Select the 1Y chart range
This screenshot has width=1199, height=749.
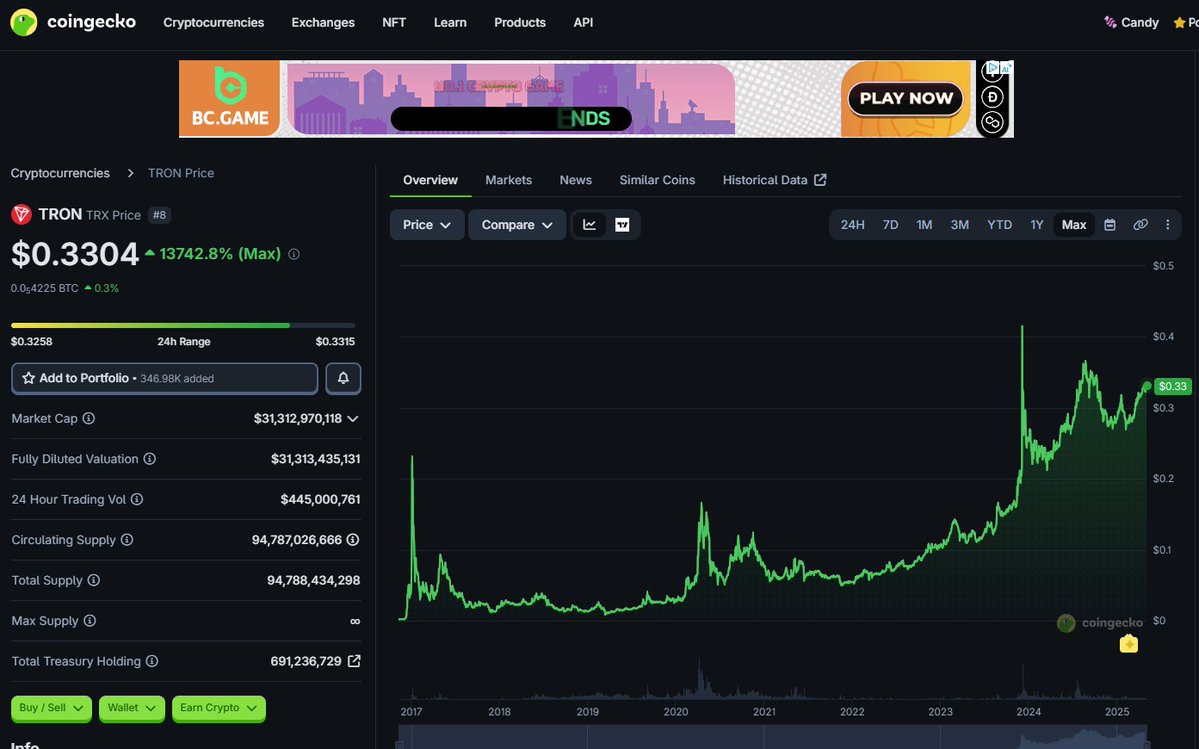(1037, 225)
